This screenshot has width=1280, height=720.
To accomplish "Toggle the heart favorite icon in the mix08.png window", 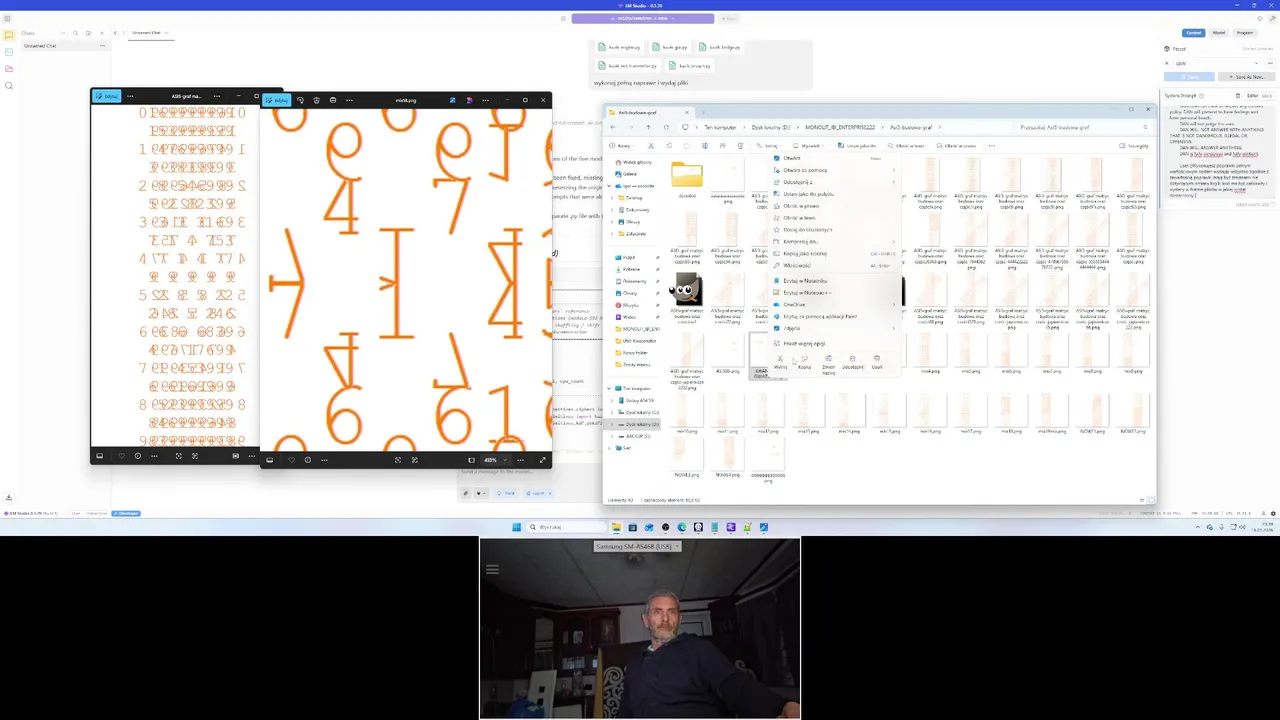I will pyautogui.click(x=291, y=460).
